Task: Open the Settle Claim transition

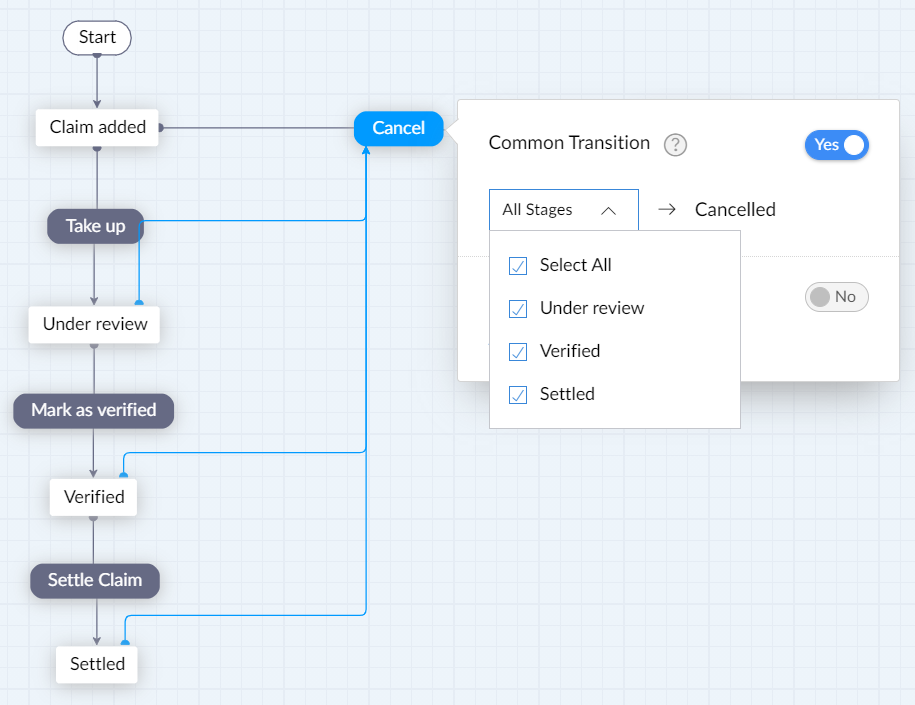Action: (95, 580)
